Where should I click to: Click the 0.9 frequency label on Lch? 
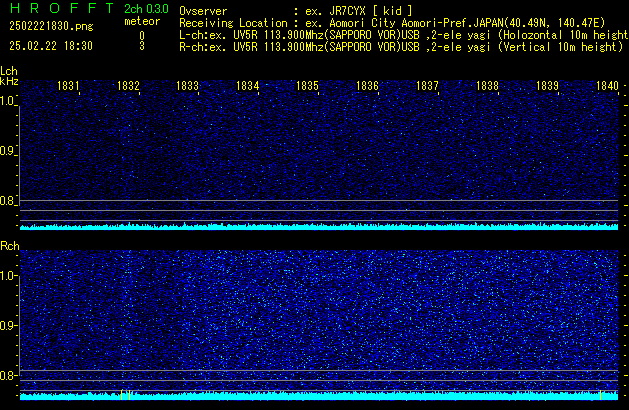[7, 151]
